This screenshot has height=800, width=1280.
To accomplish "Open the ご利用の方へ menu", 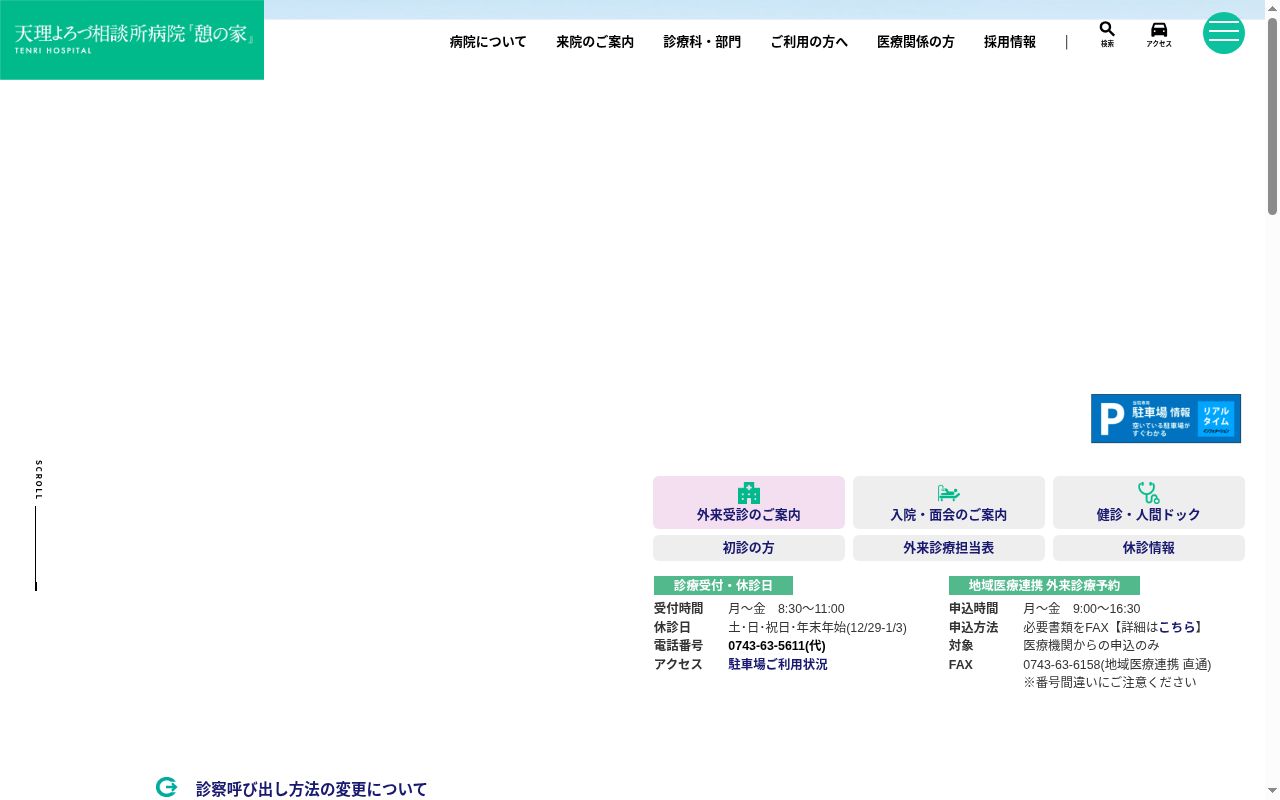I will 809,42.
